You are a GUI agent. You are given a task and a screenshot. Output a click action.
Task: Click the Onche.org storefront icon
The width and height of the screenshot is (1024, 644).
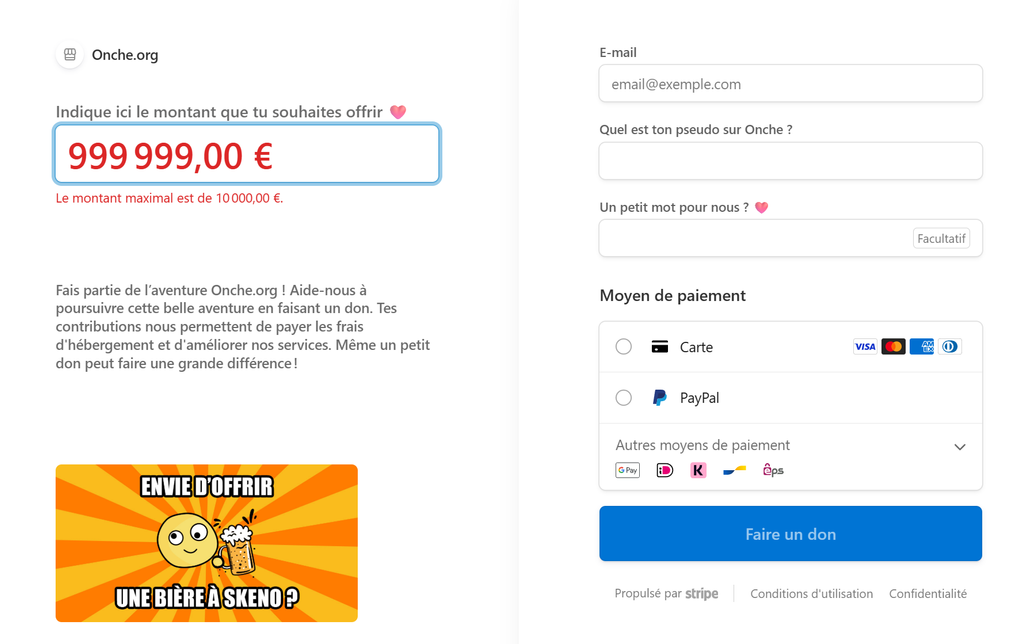click(x=70, y=55)
